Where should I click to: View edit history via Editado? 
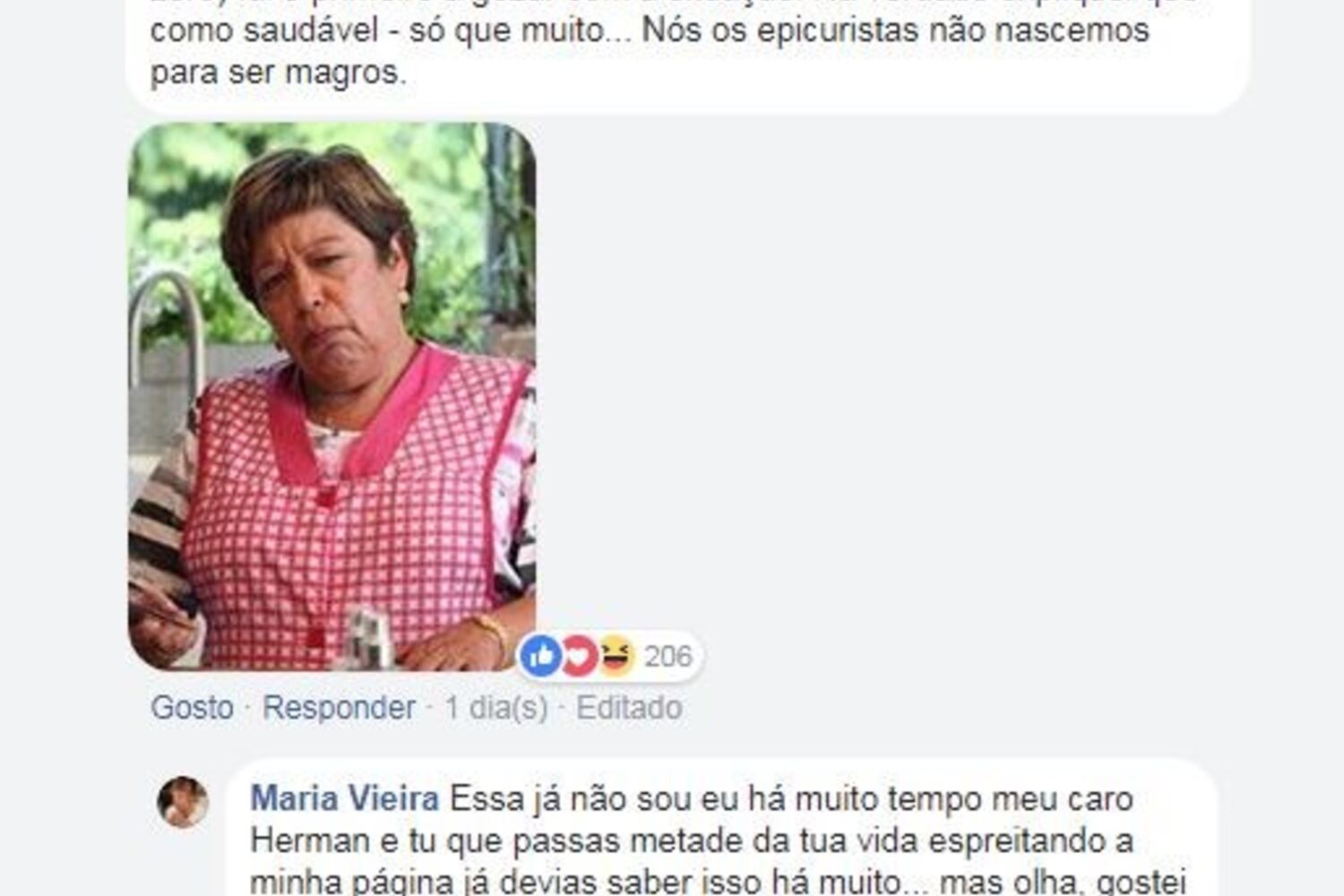click(629, 708)
